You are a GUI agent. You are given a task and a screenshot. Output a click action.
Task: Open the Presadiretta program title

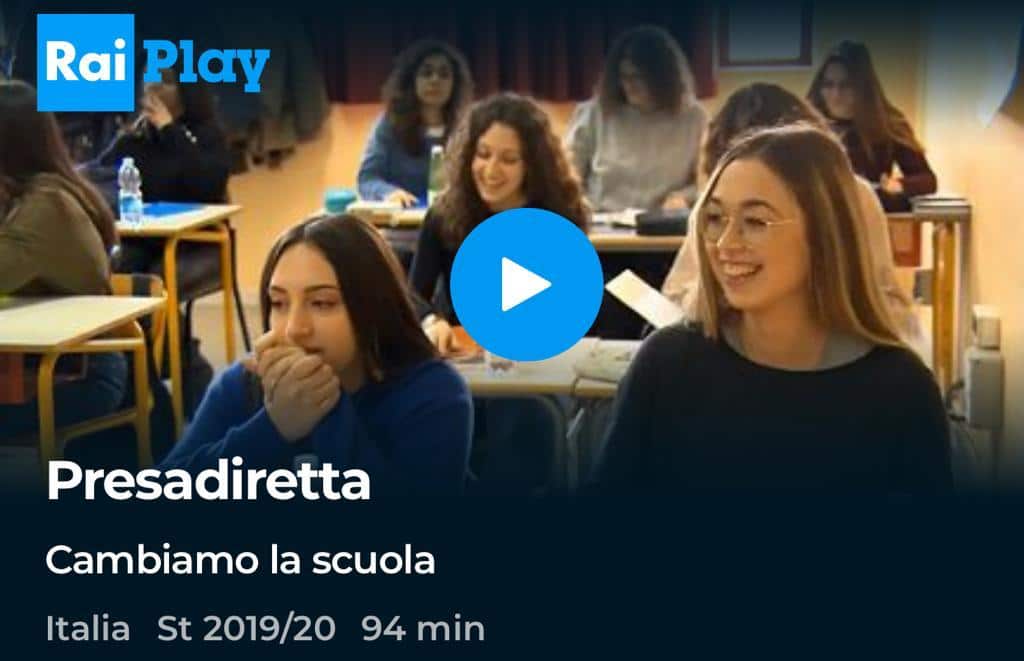[x=208, y=481]
